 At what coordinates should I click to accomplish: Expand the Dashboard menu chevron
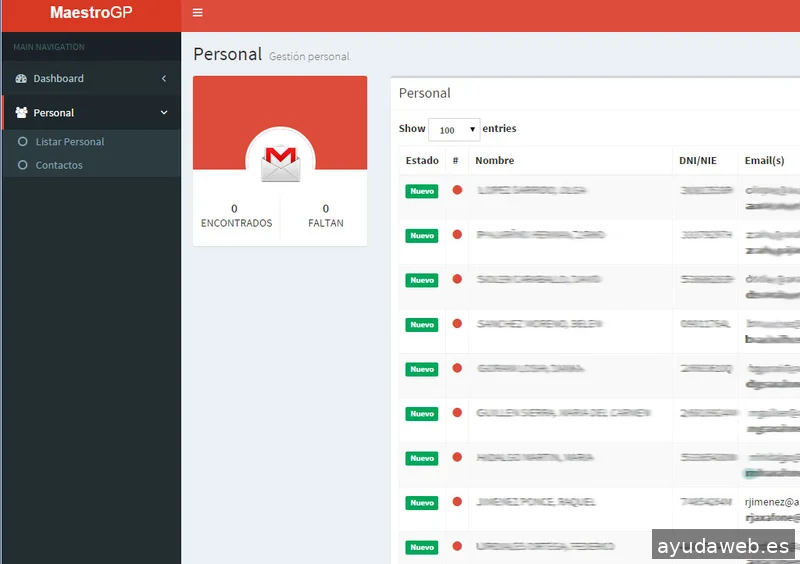pos(164,78)
